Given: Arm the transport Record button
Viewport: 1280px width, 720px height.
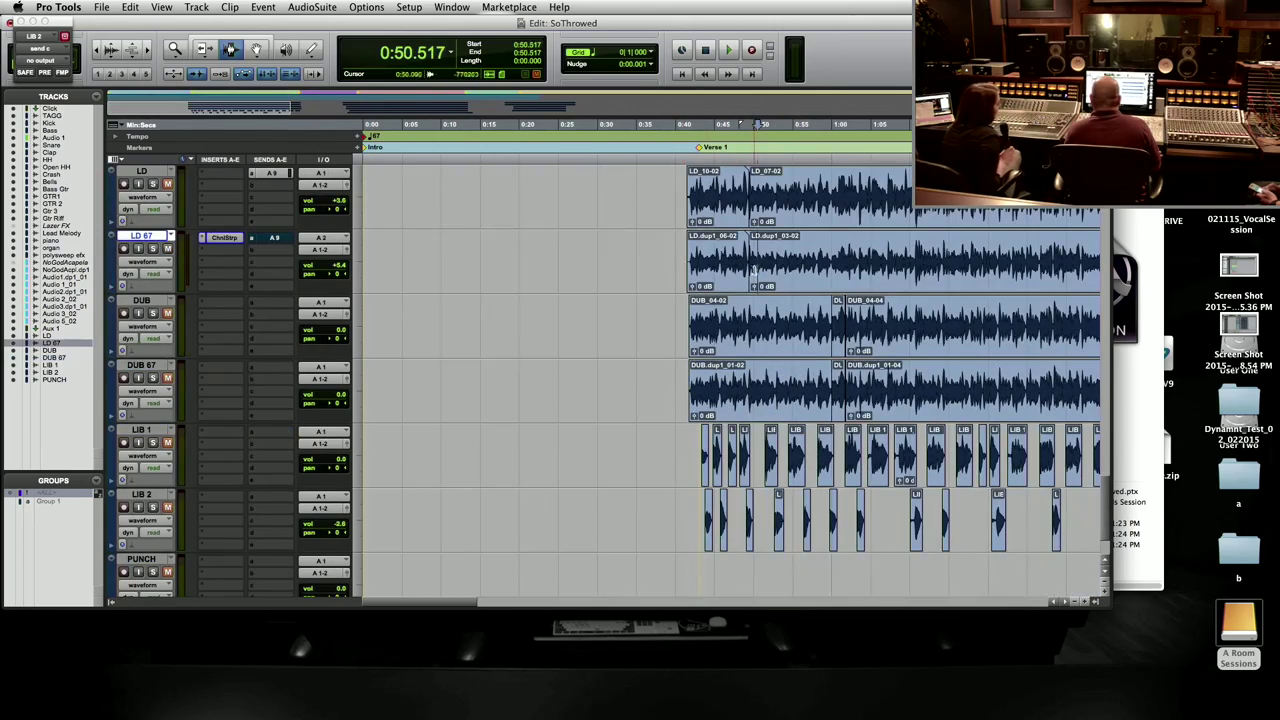Looking at the screenshot, I should click(x=752, y=50).
